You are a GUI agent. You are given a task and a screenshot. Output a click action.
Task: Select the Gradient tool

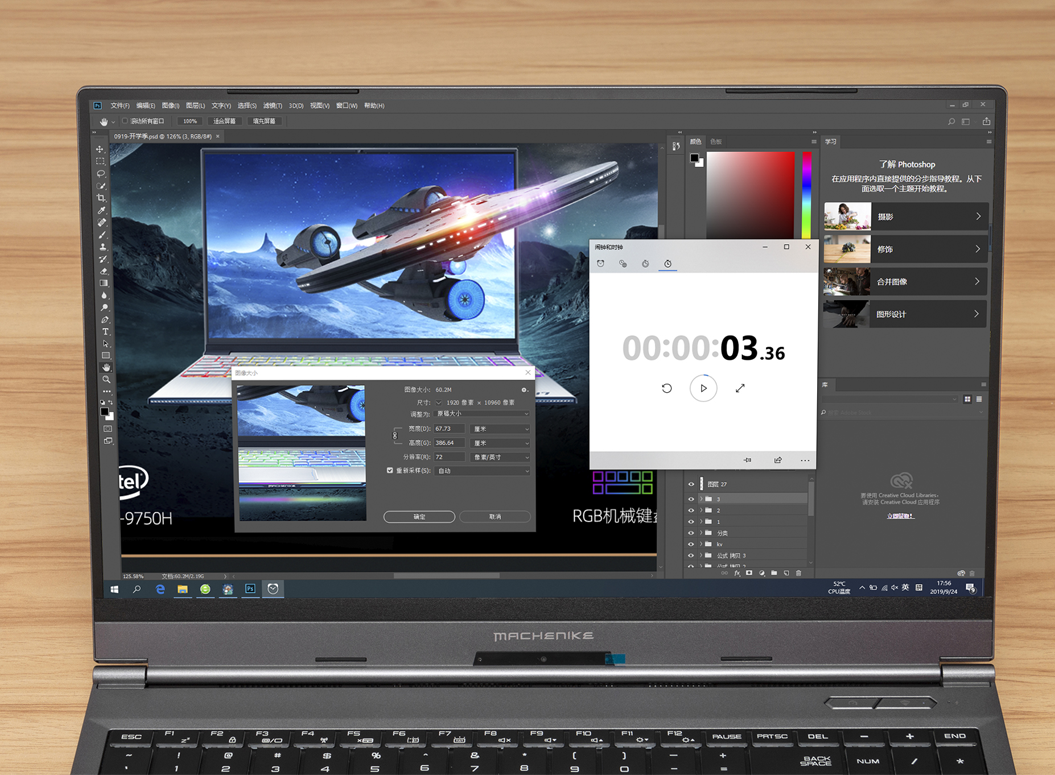coord(104,283)
